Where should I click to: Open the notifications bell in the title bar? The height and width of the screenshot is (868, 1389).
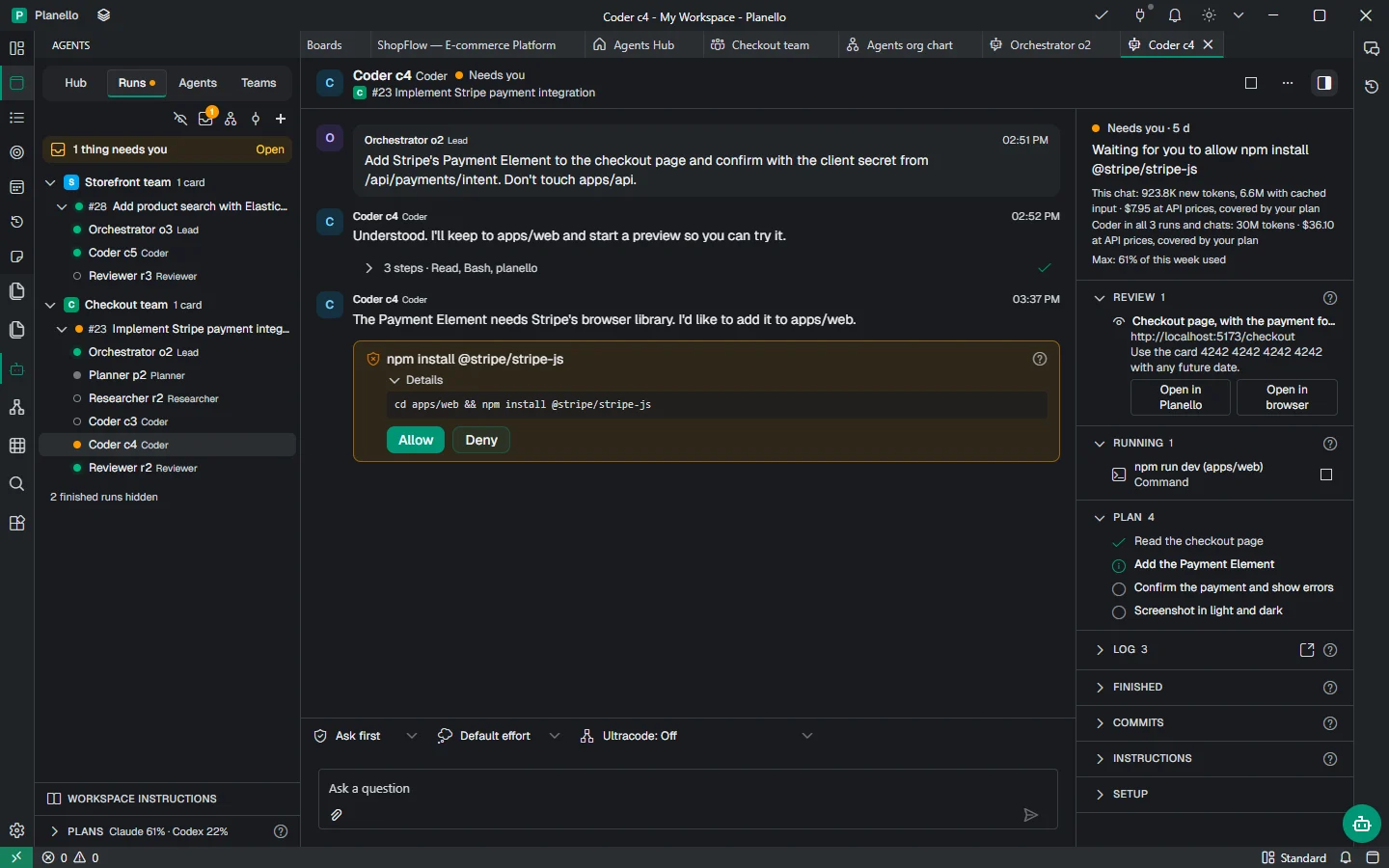[1175, 15]
